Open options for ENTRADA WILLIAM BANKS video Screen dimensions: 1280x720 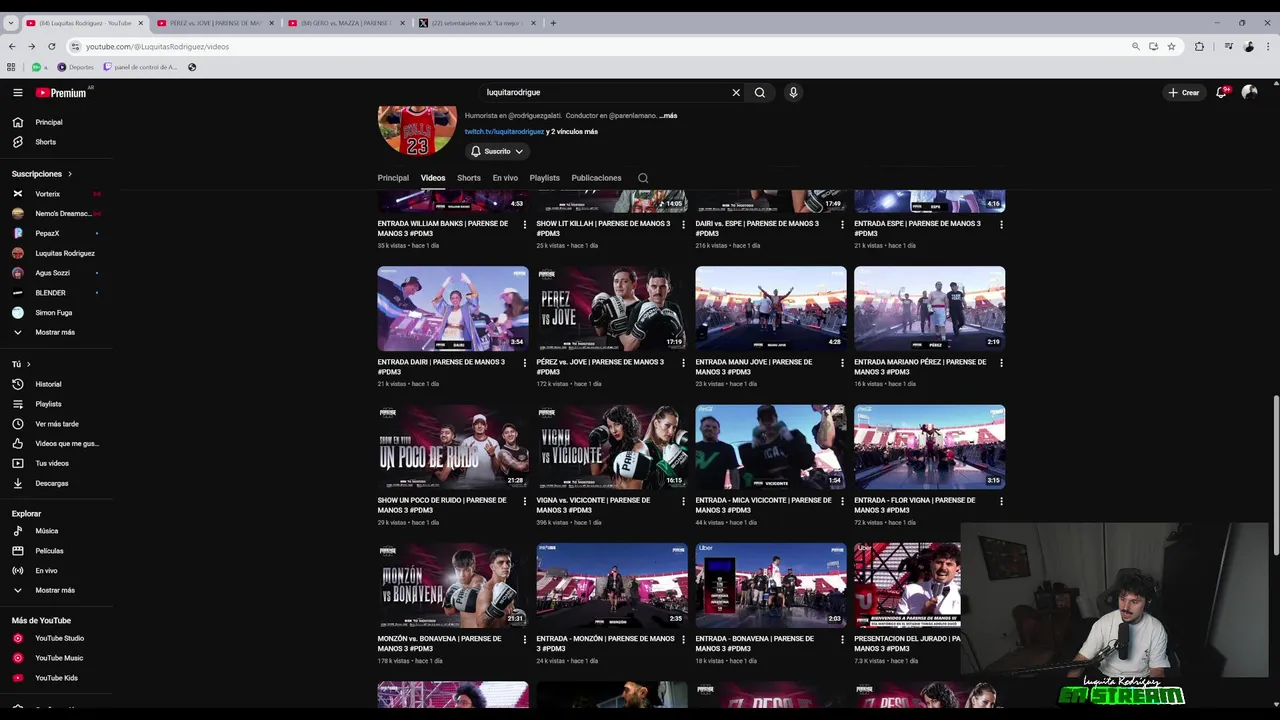(525, 224)
